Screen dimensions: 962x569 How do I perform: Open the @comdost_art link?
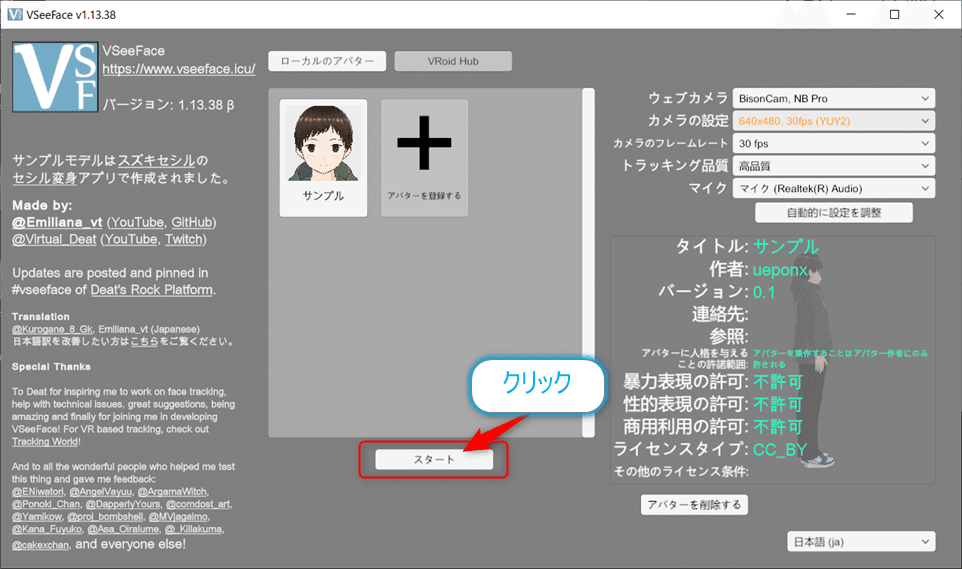198,504
